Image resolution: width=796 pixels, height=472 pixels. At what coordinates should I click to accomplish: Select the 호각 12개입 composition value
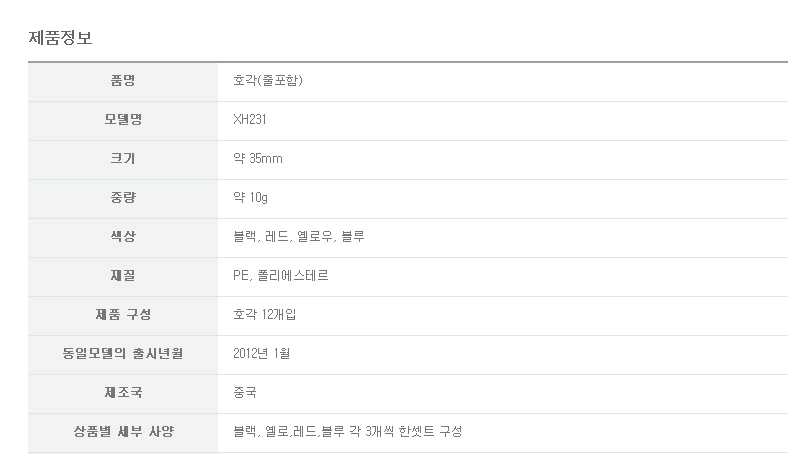pyautogui.click(x=264, y=315)
